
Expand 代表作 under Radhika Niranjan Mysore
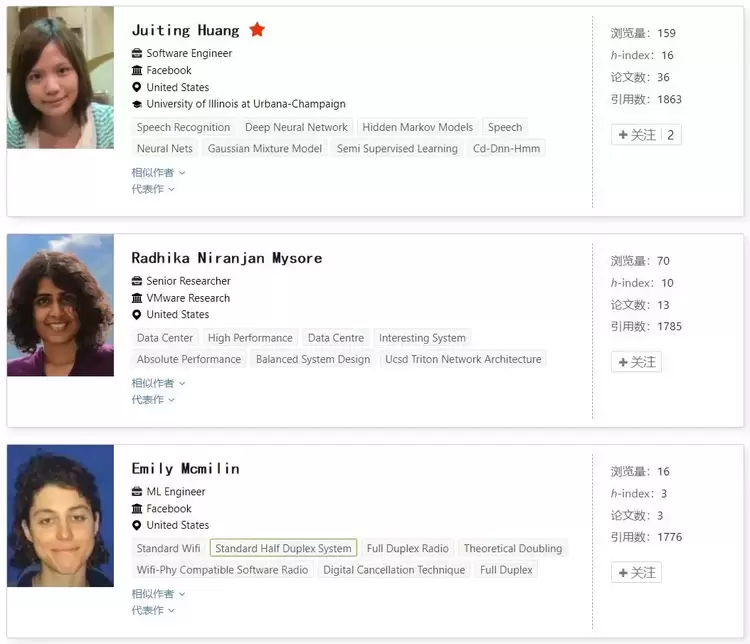[153, 400]
